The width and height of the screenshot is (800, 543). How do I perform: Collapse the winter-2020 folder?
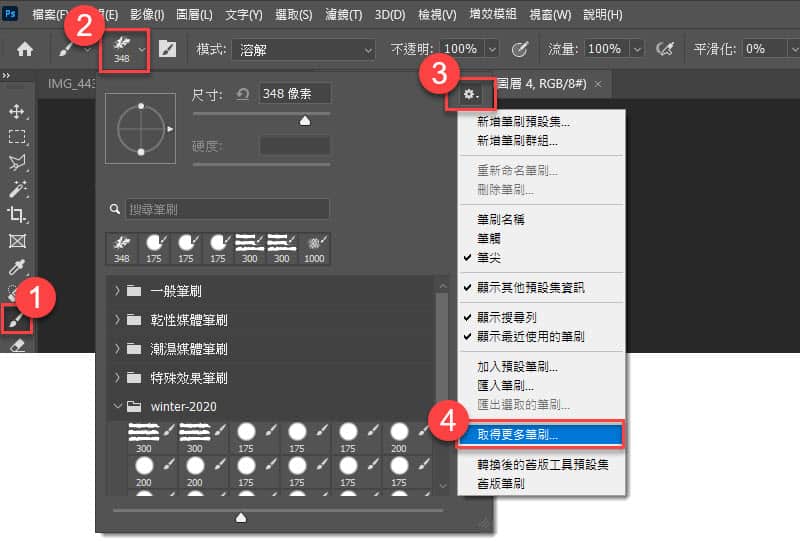tap(117, 406)
